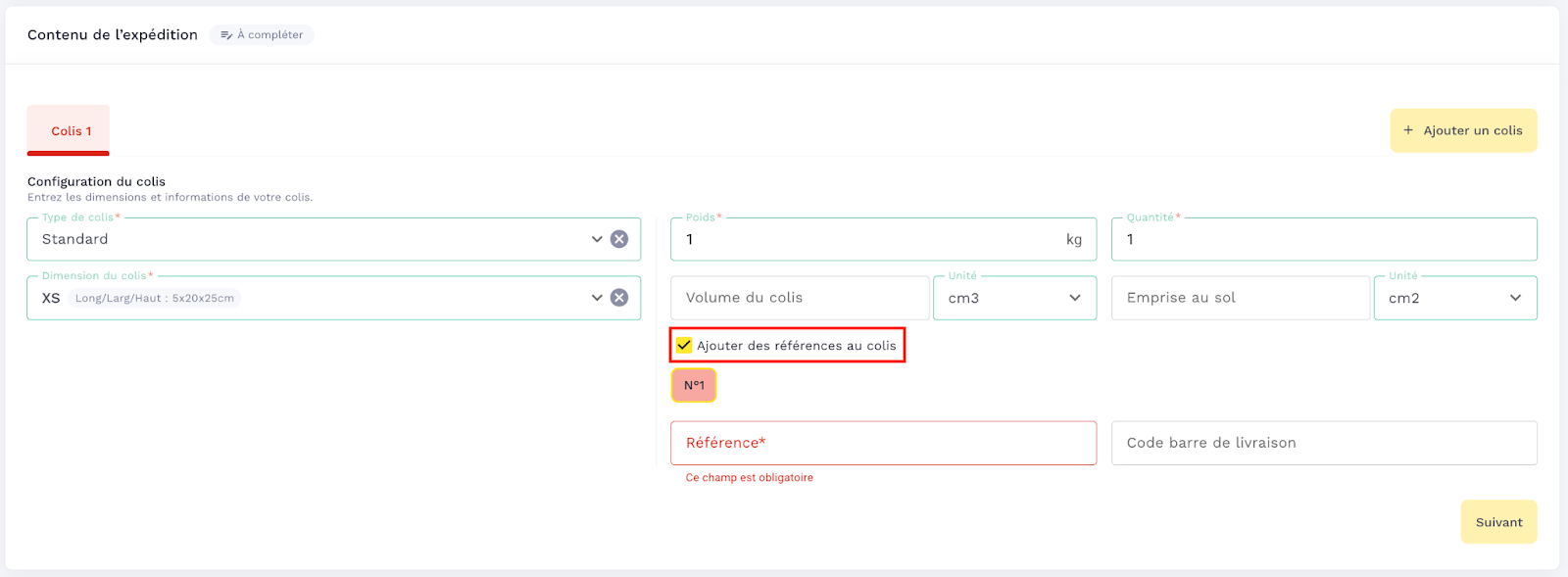Image resolution: width=1568 pixels, height=577 pixels.
Task: Clear the Dimension du colis selection
Action: (x=619, y=298)
